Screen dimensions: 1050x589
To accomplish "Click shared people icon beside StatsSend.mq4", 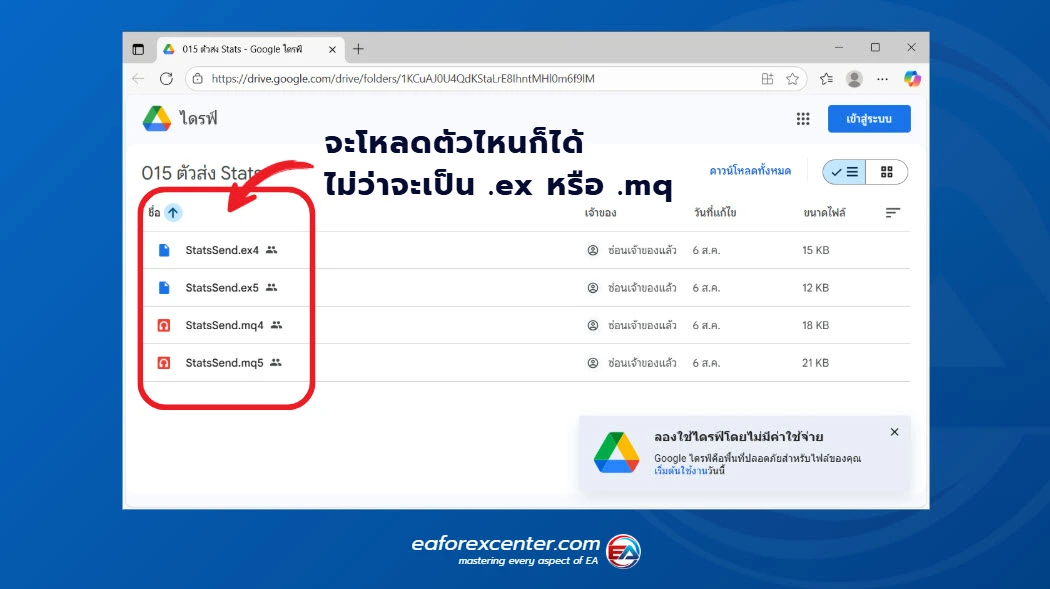I will 276,325.
